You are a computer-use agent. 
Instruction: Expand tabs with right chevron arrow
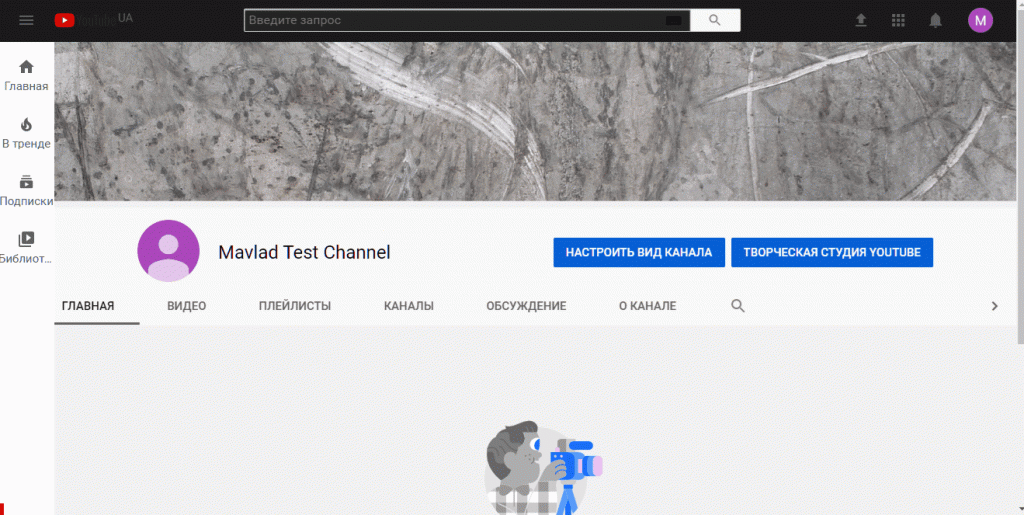click(994, 306)
